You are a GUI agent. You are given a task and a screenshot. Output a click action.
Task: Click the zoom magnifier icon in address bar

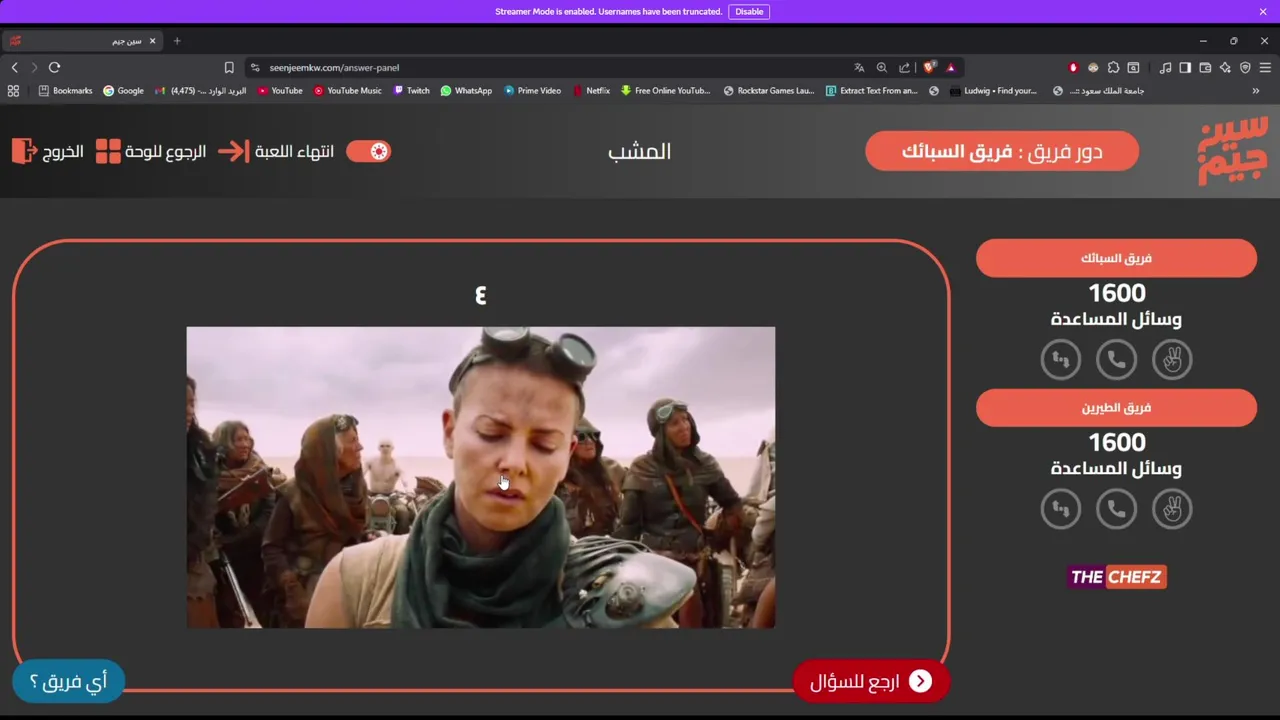882,67
